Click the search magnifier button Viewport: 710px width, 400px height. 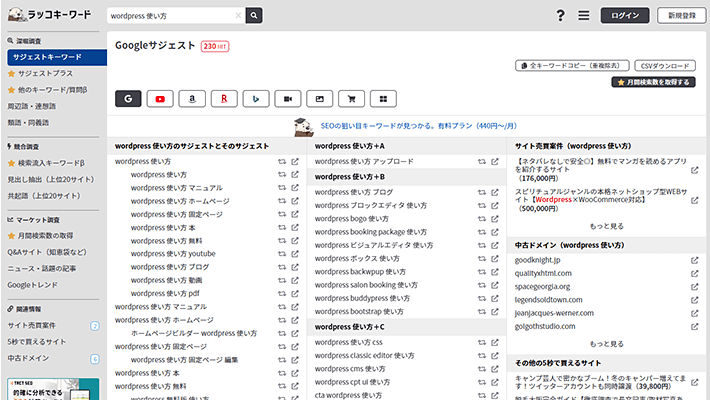point(254,15)
